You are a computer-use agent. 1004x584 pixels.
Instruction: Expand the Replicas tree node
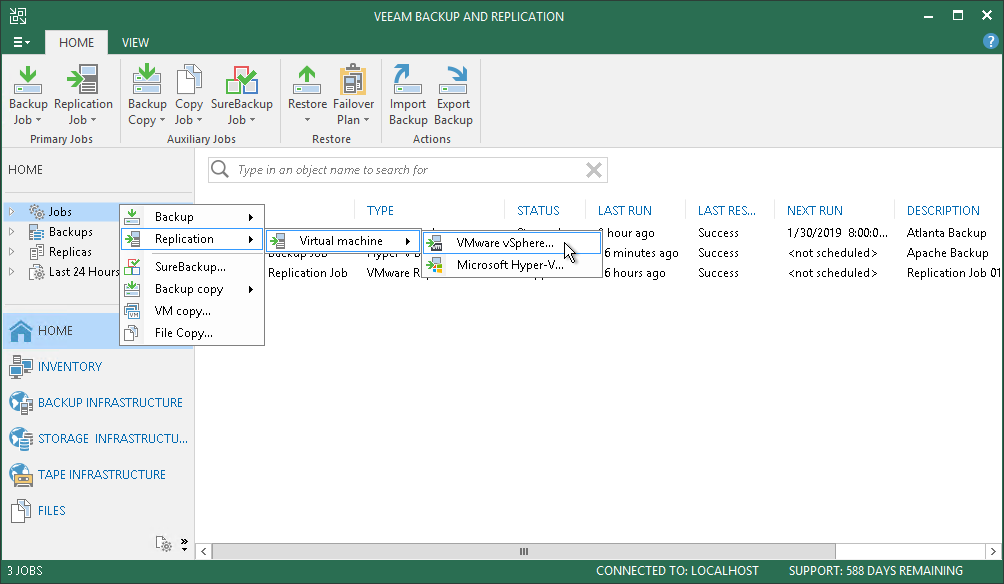[x=11, y=252]
